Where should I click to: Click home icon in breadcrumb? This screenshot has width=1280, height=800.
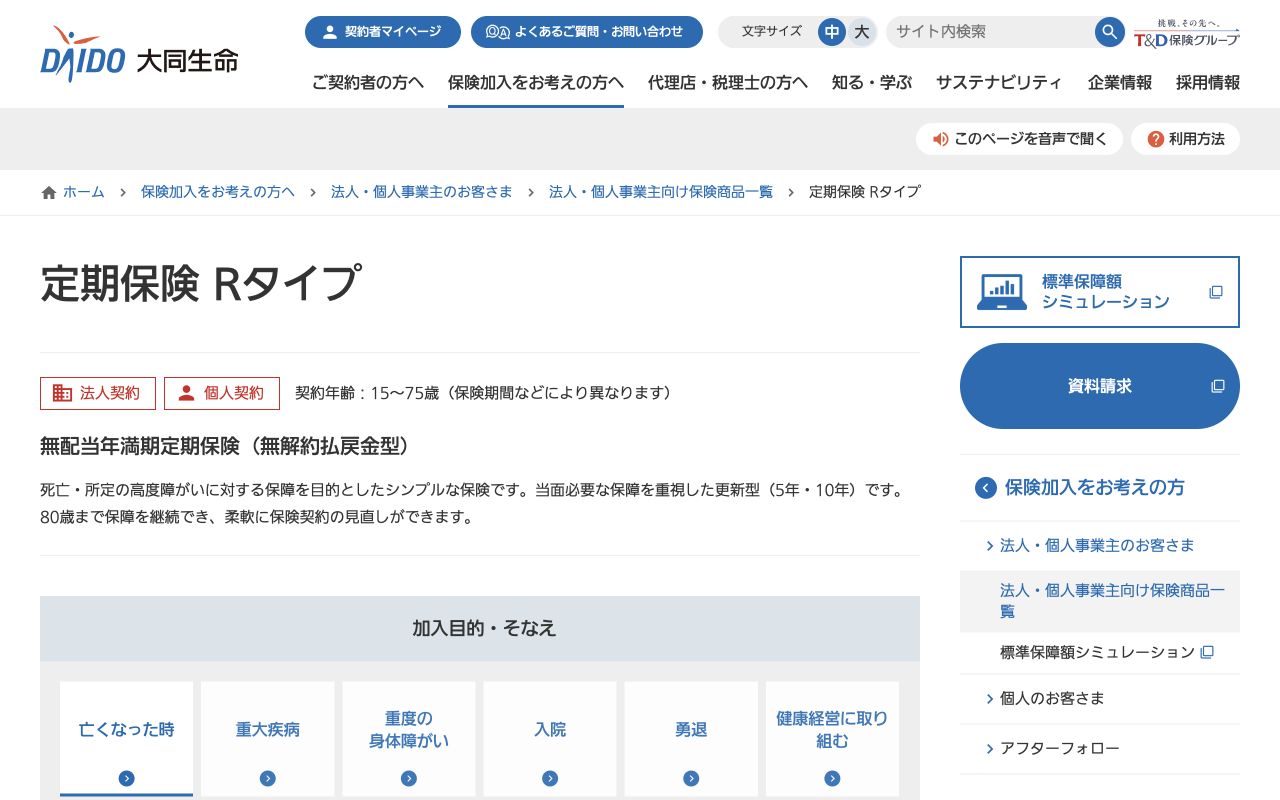pos(49,192)
